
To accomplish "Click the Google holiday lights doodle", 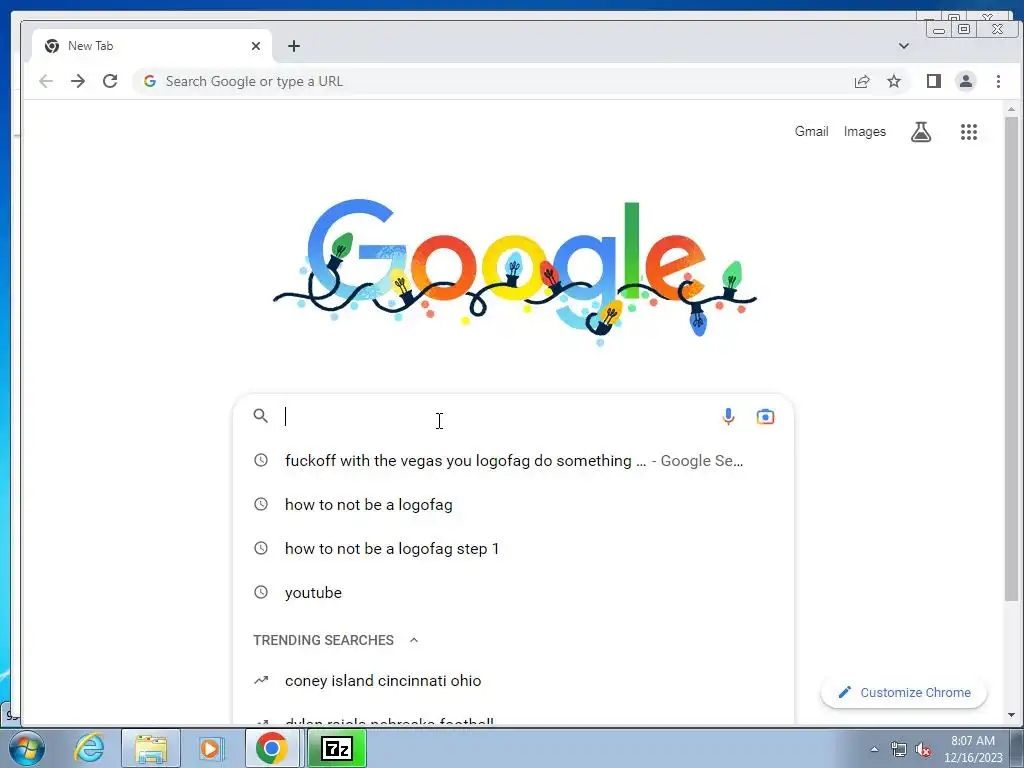I will coord(515,271).
